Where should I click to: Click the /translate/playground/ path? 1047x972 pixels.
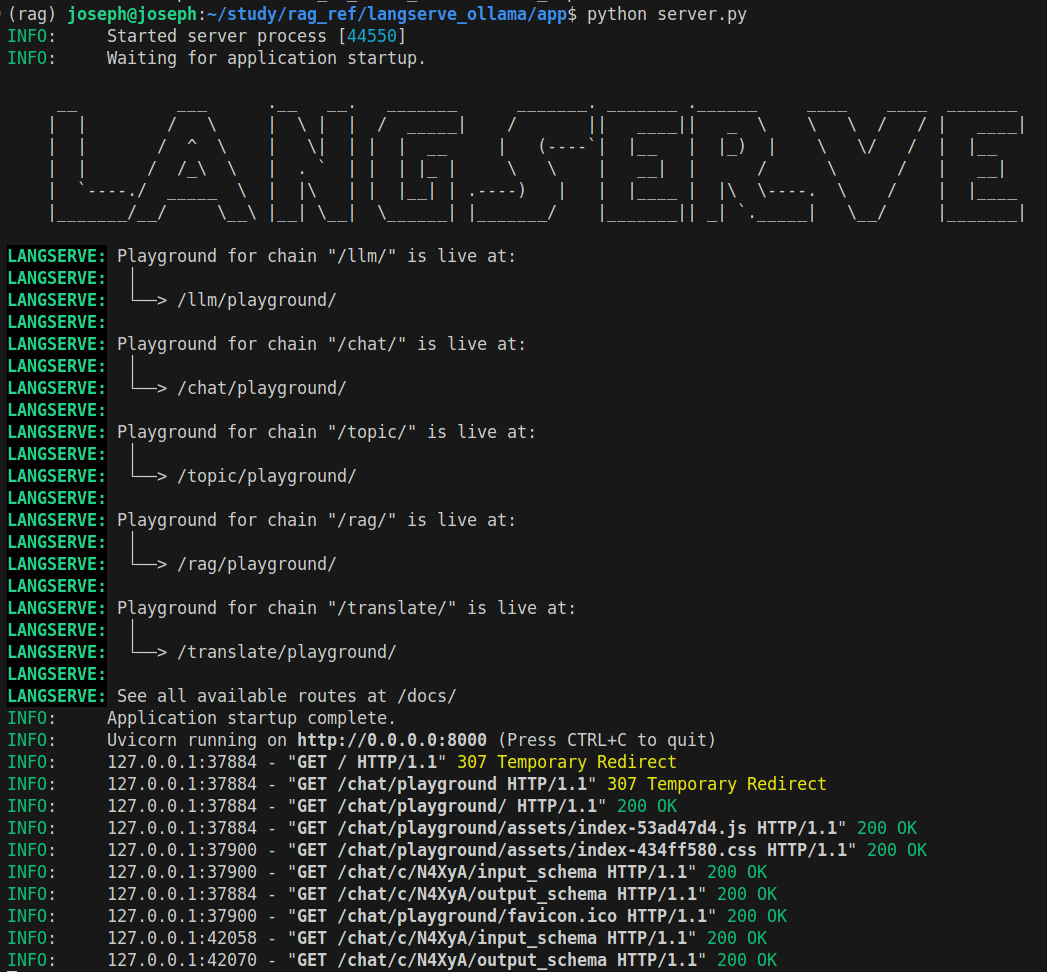coord(287,652)
